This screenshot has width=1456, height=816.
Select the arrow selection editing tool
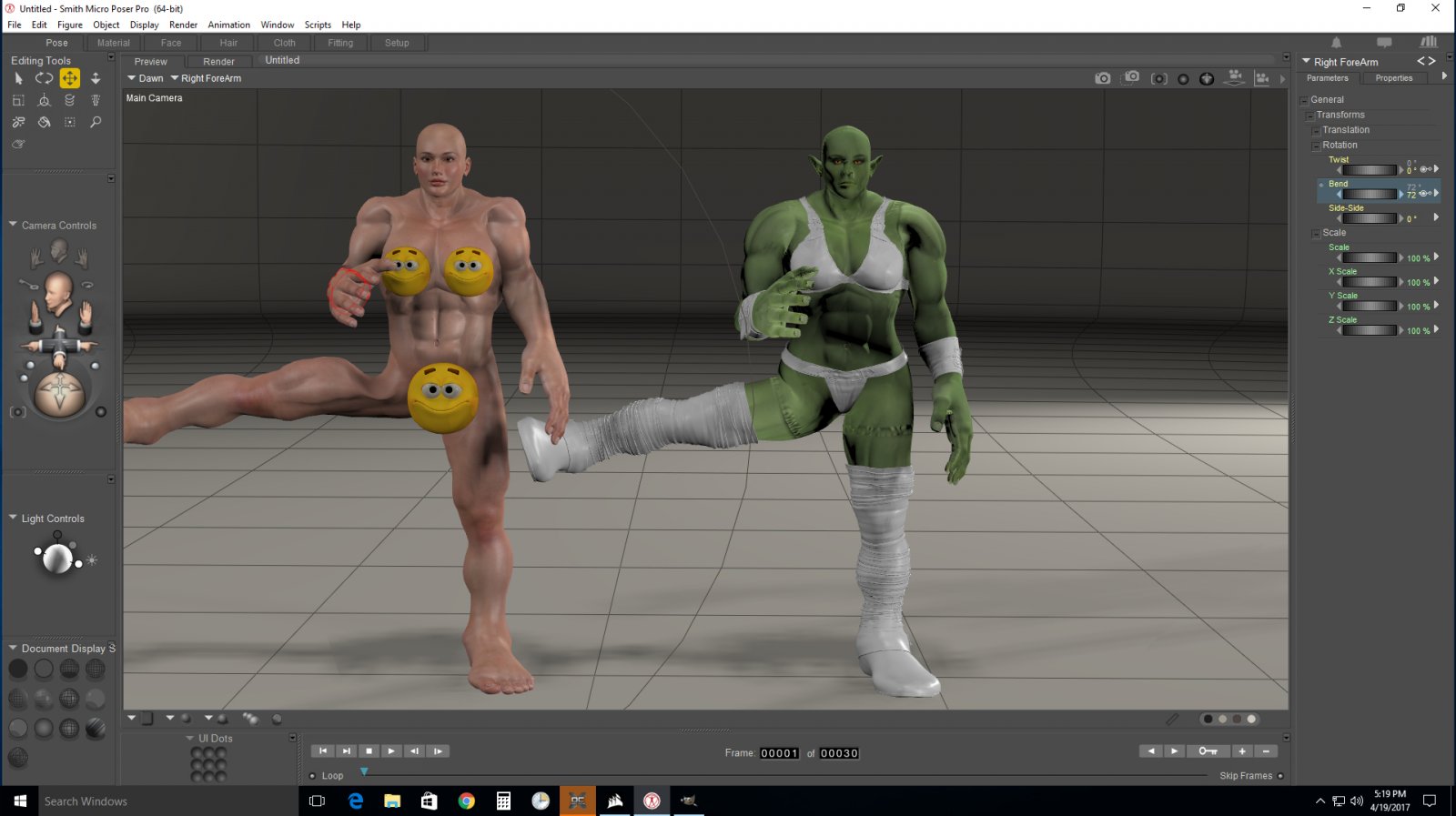coord(18,79)
